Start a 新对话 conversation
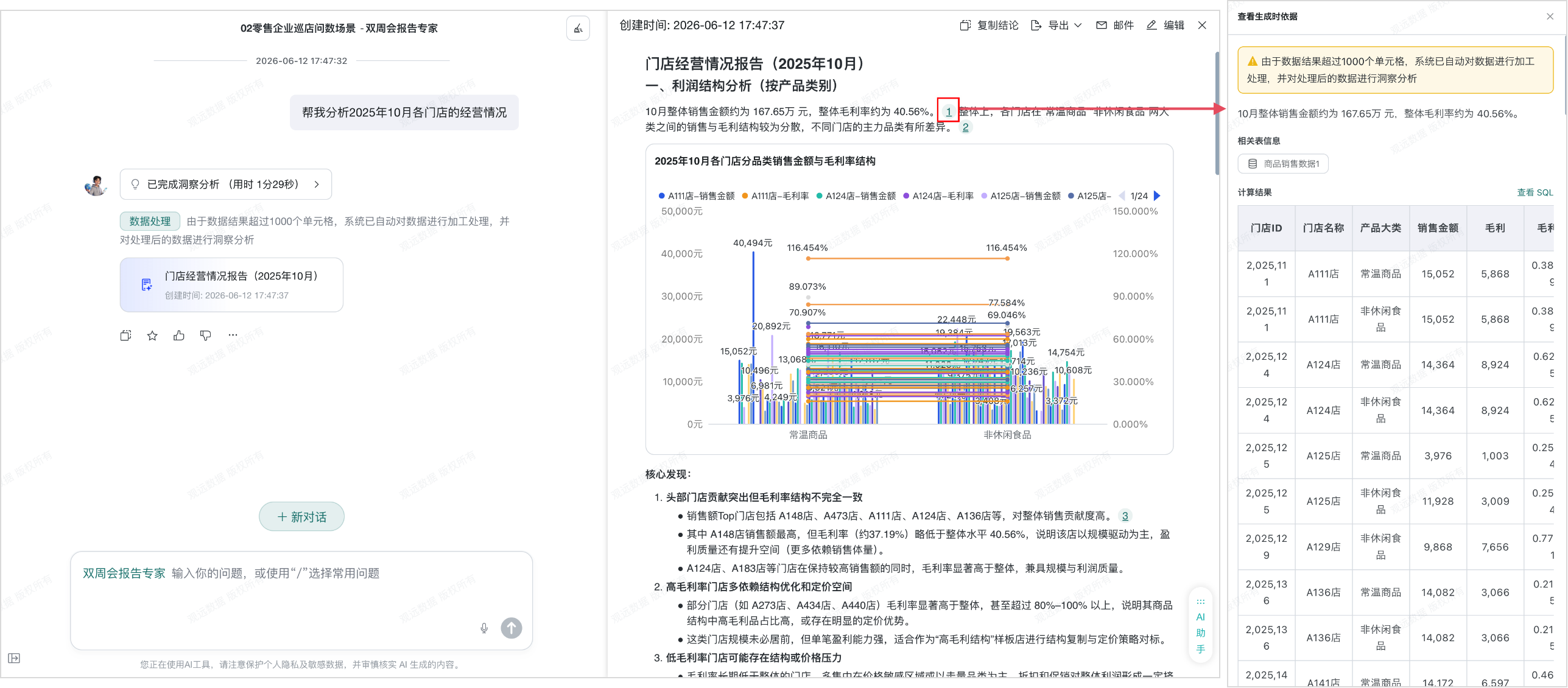This screenshot has width=1568, height=688. pyautogui.click(x=301, y=517)
